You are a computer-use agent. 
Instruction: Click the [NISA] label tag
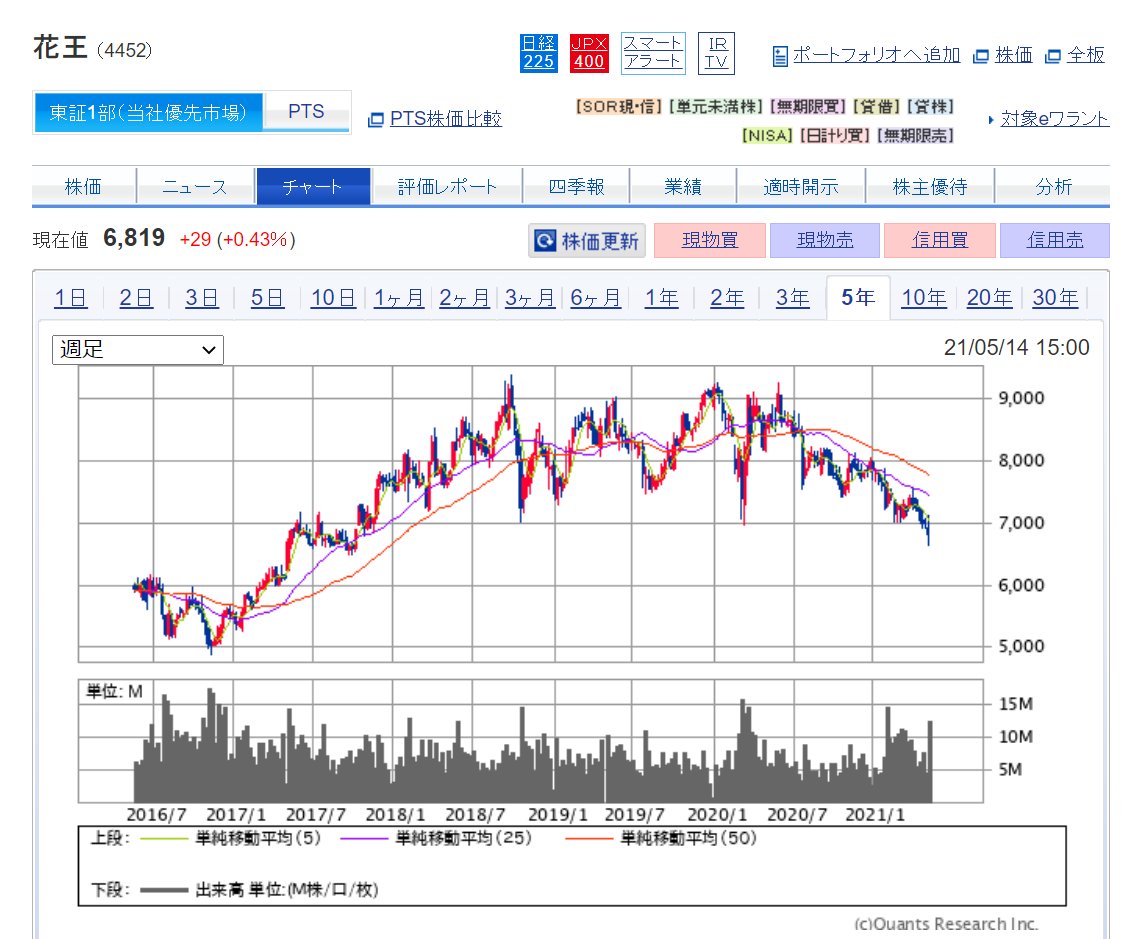point(767,135)
